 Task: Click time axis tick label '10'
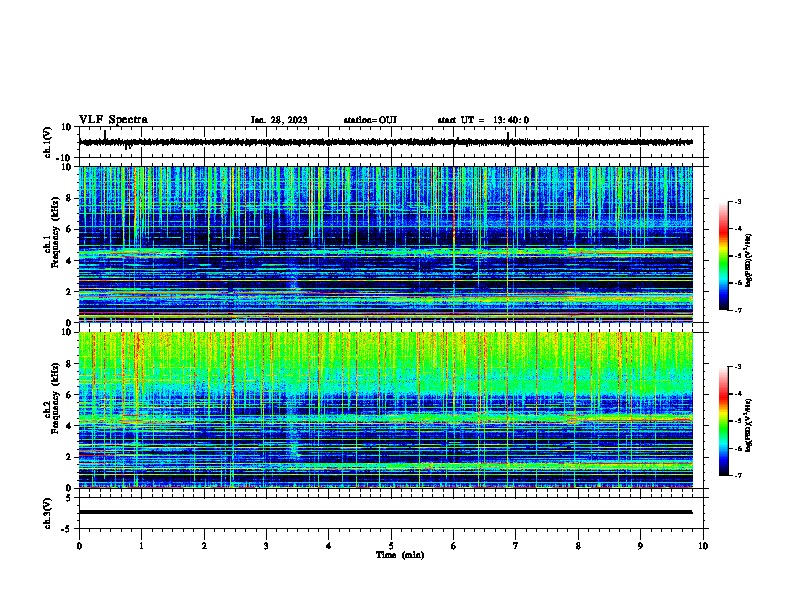click(703, 545)
